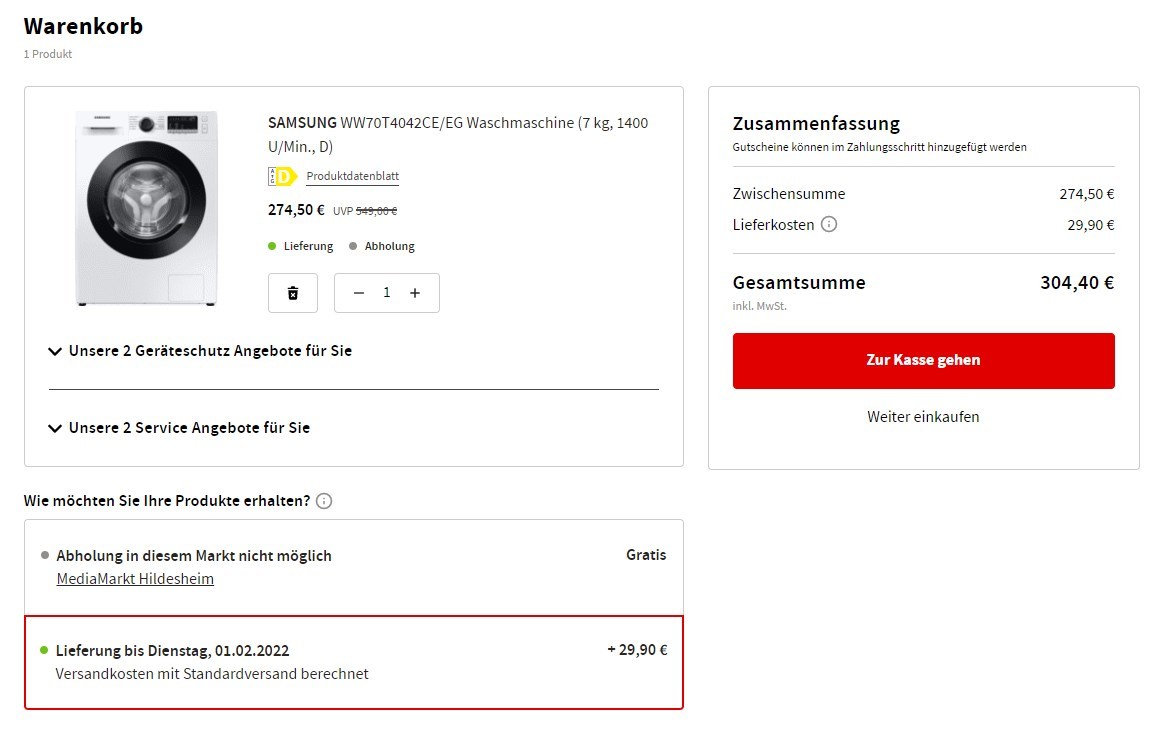Click Weiter einkaufen link

coord(923,417)
